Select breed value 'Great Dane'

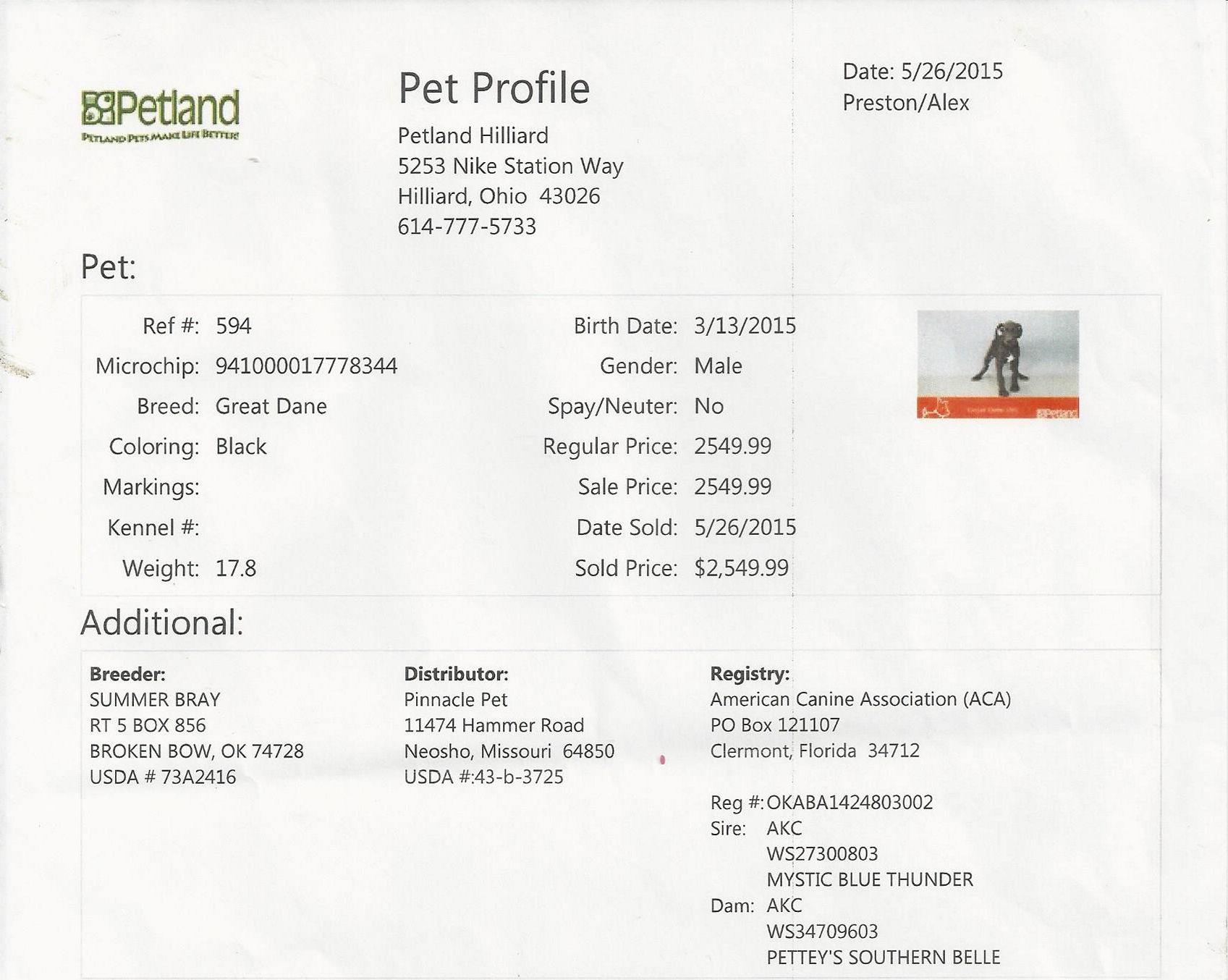271,406
